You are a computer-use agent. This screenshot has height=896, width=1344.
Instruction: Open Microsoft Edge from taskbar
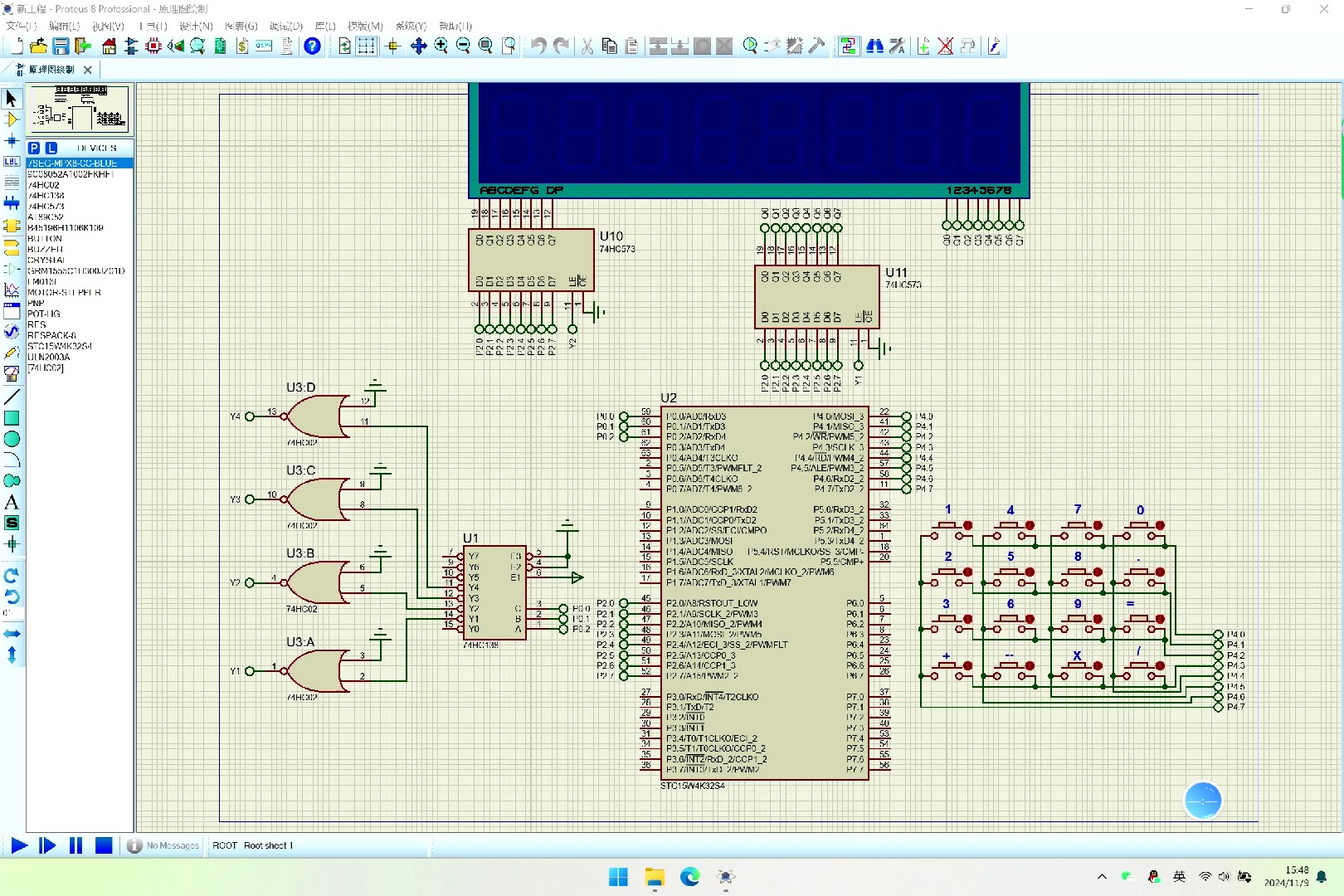(690, 877)
